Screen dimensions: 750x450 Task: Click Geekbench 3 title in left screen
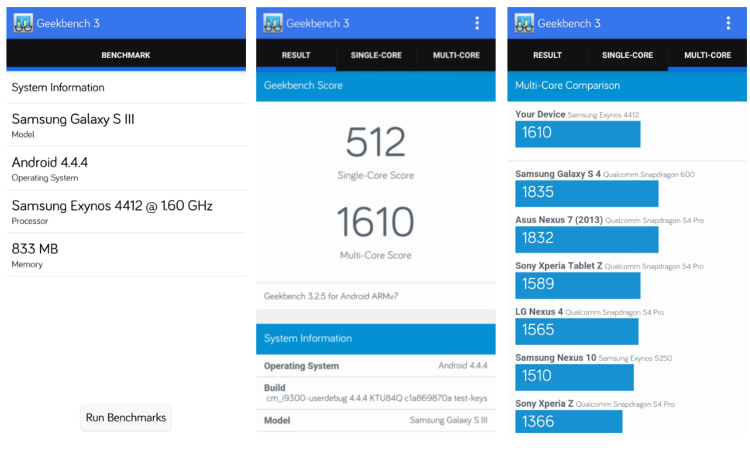click(x=68, y=23)
